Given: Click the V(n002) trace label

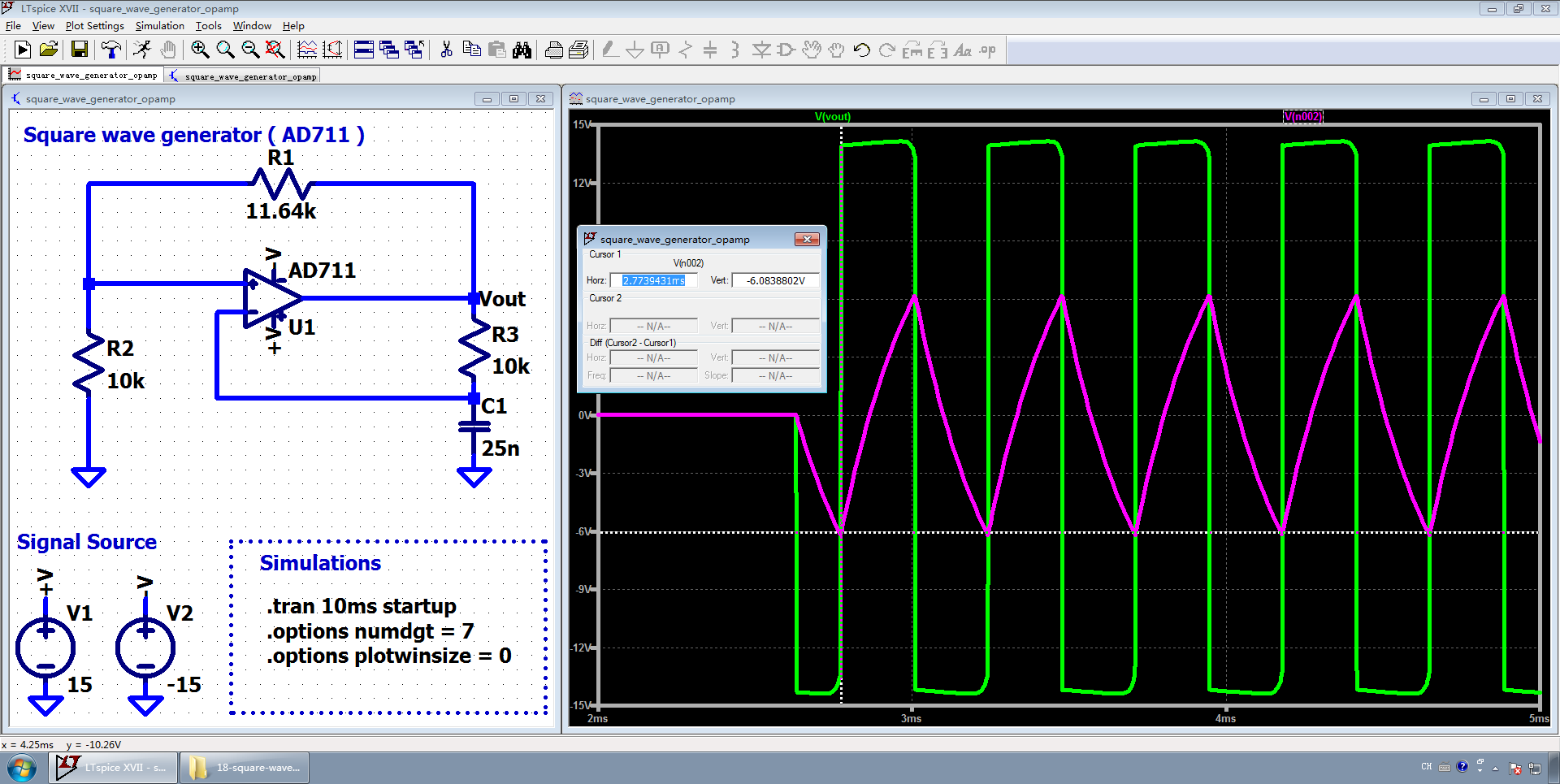Looking at the screenshot, I should point(1302,117).
